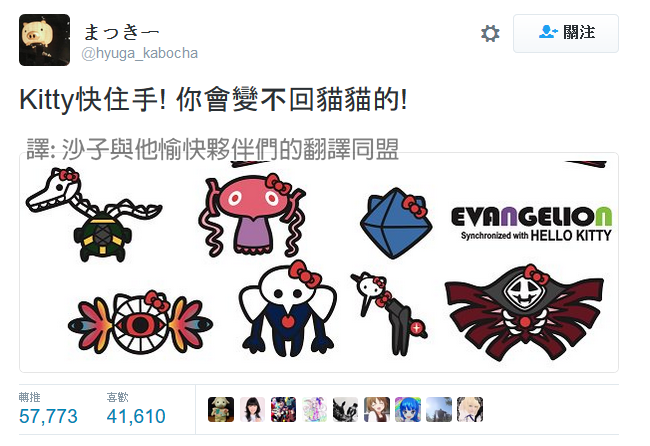The image size is (650, 446).
Task: Open the brown-haired anime girl avatar
Action: coord(377,410)
